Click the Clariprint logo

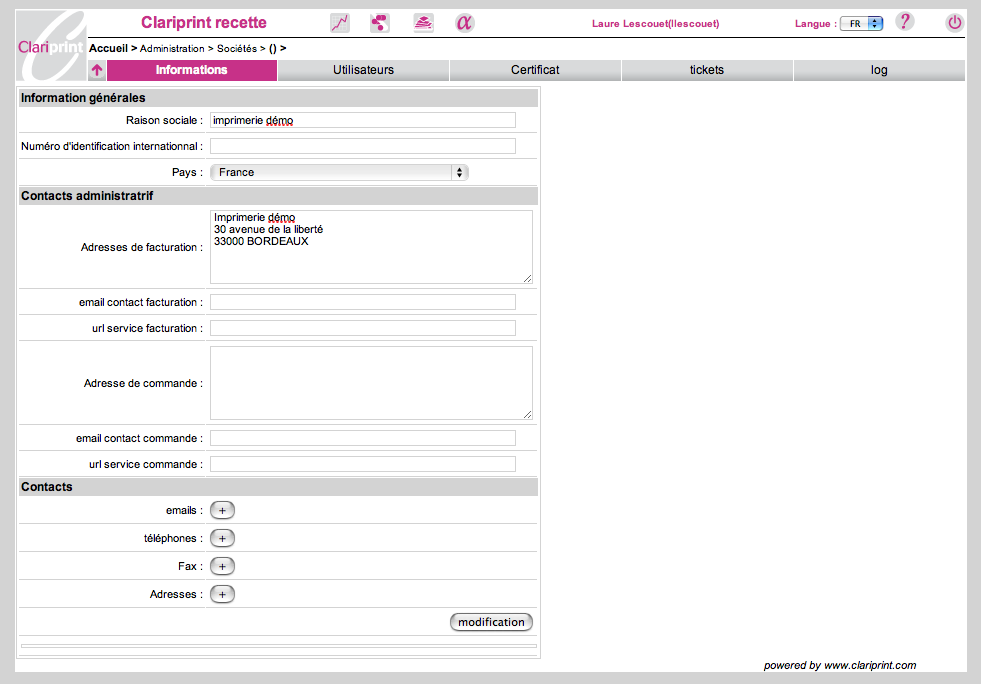52,46
